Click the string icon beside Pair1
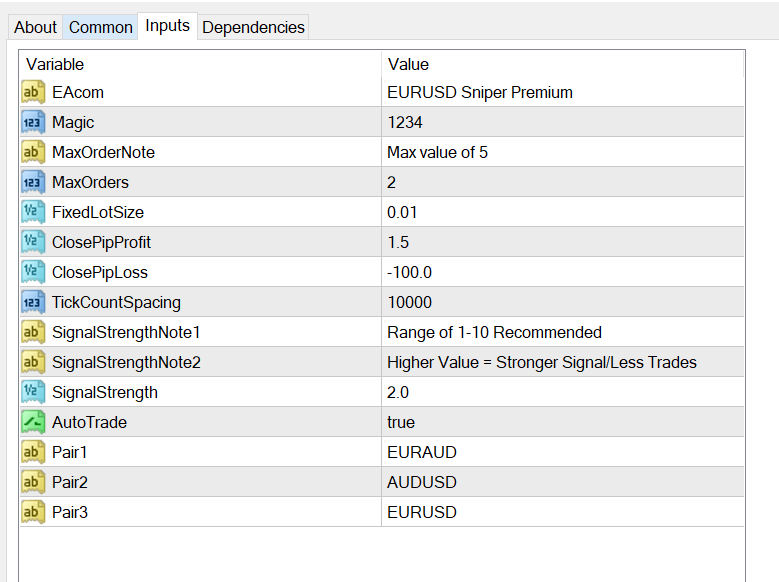Viewport: 779px width, 582px height. pos(33,452)
